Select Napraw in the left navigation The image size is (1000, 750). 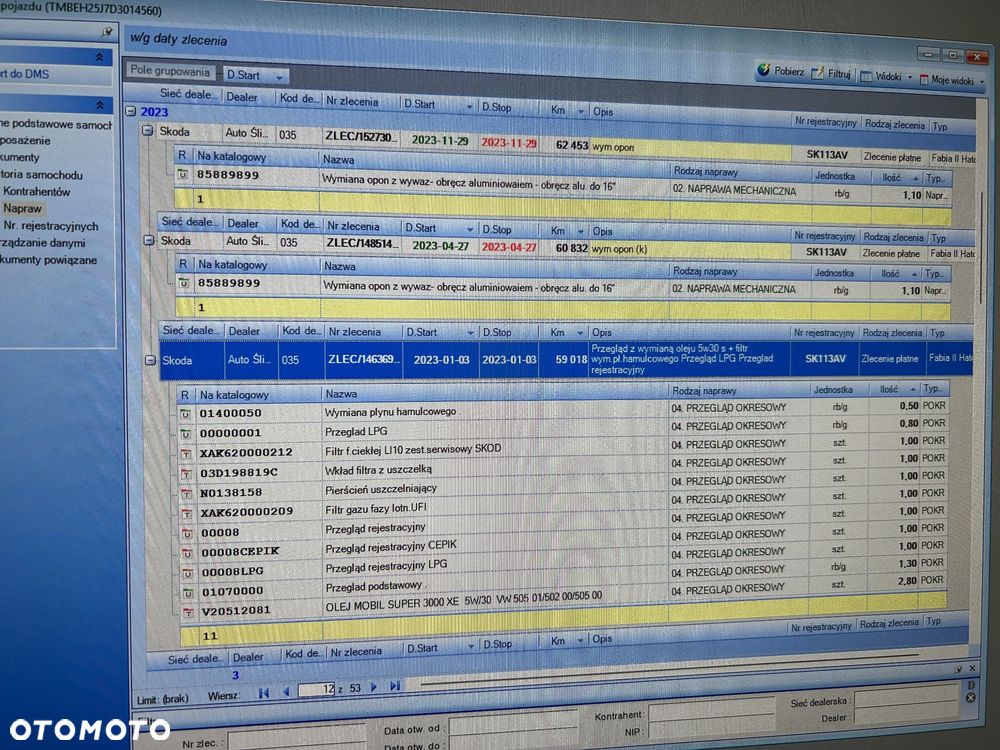(x=22, y=209)
